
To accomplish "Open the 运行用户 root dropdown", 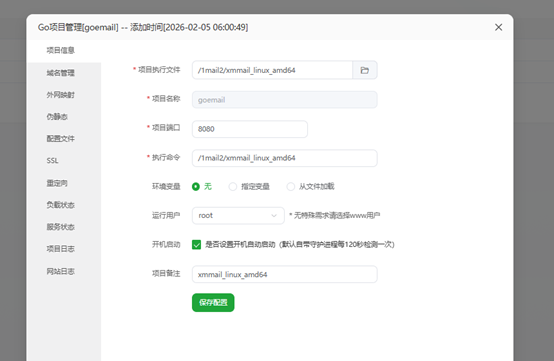I will tap(238, 215).
